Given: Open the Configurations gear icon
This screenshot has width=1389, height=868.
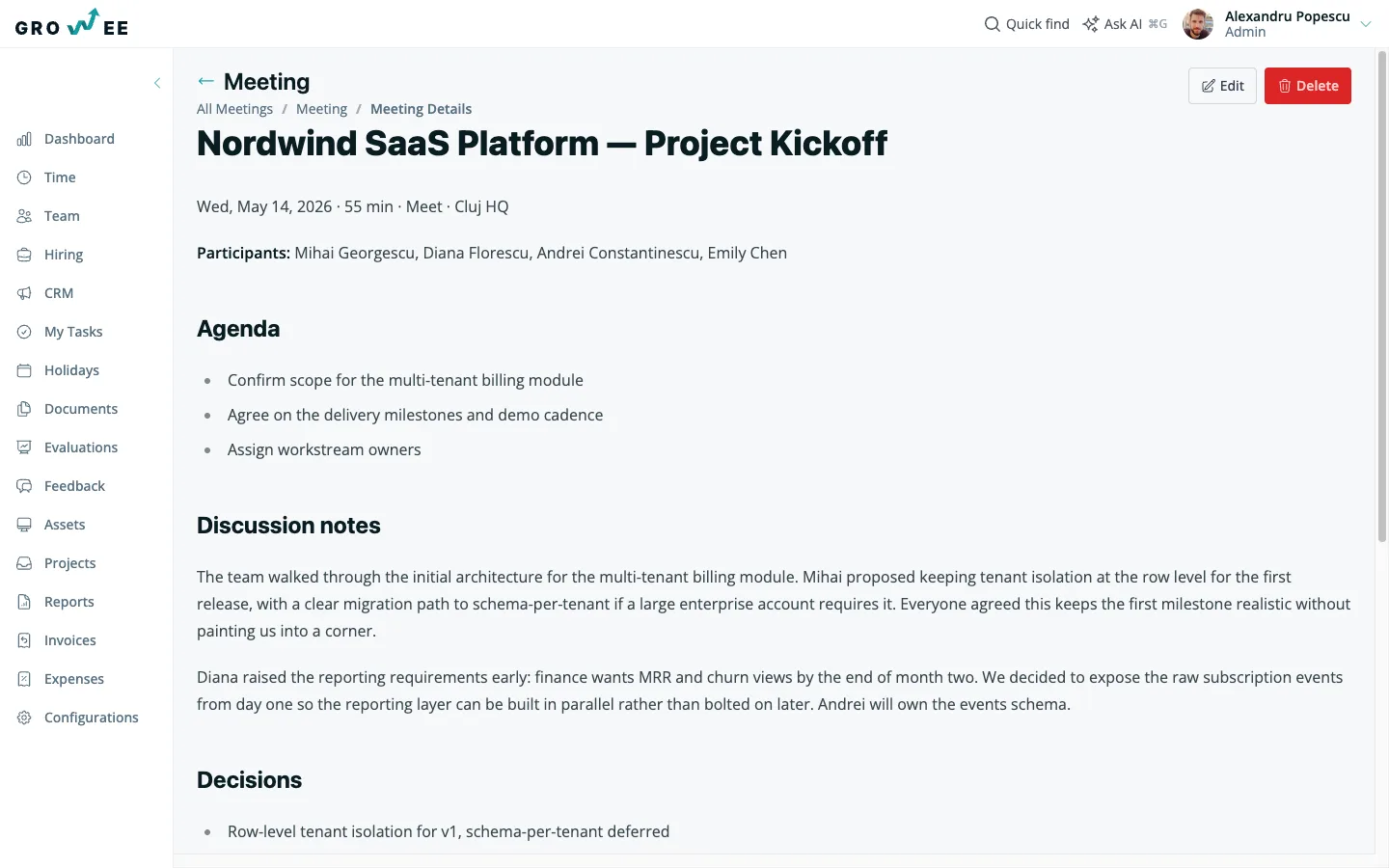Looking at the screenshot, I should 24,718.
